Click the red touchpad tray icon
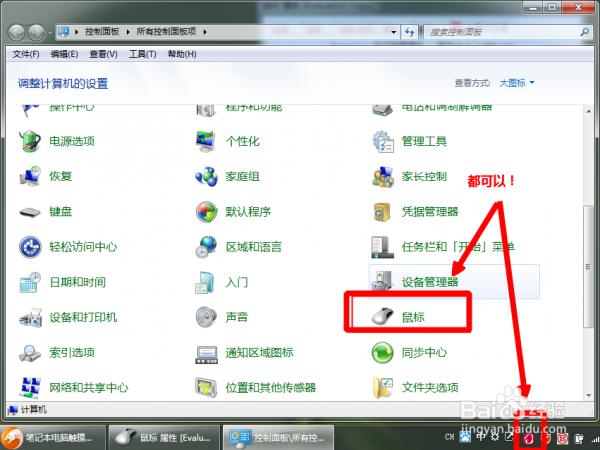Image resolution: width=600 pixels, height=450 pixels. point(529,437)
